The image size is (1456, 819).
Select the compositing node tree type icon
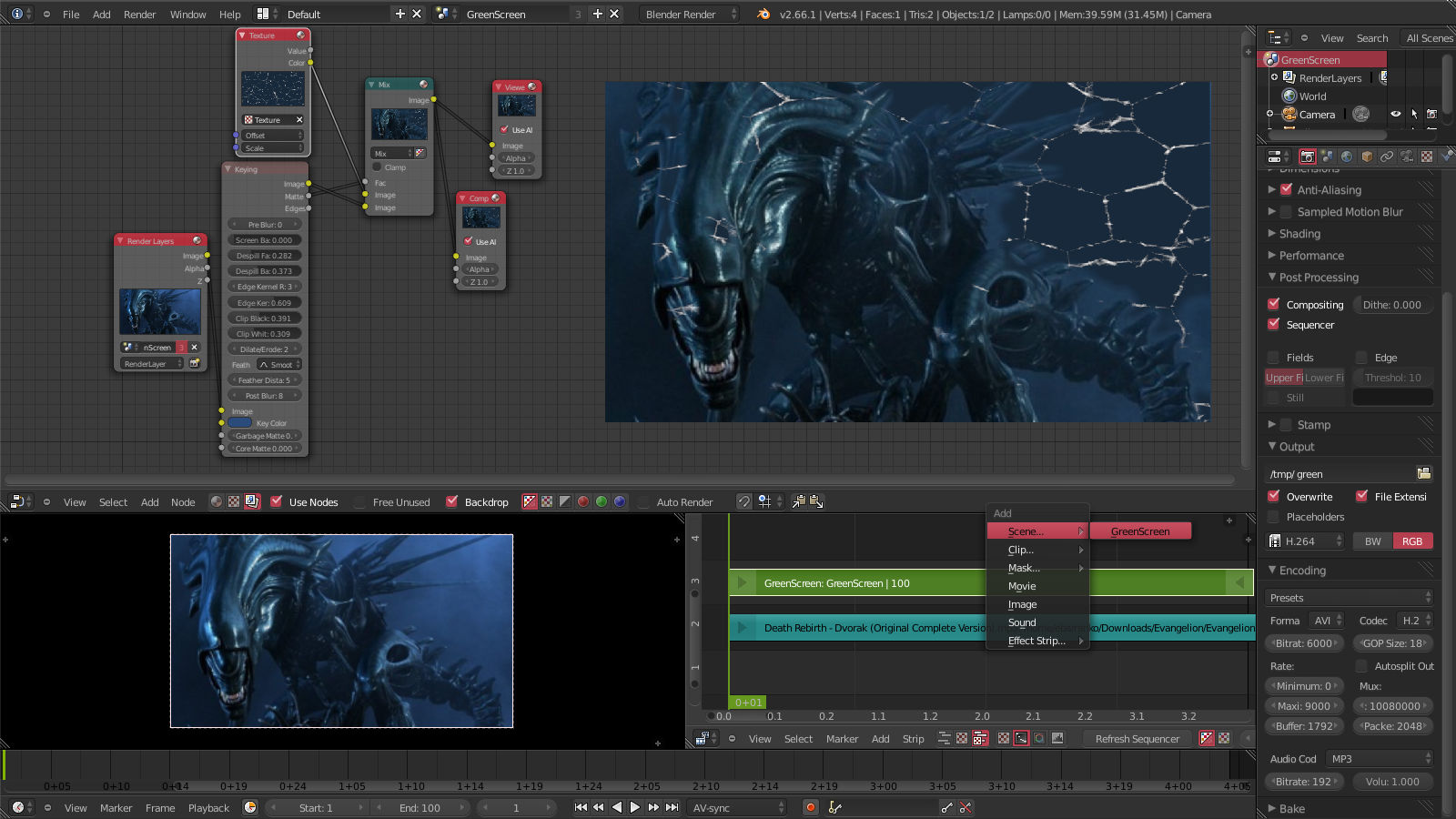252,501
